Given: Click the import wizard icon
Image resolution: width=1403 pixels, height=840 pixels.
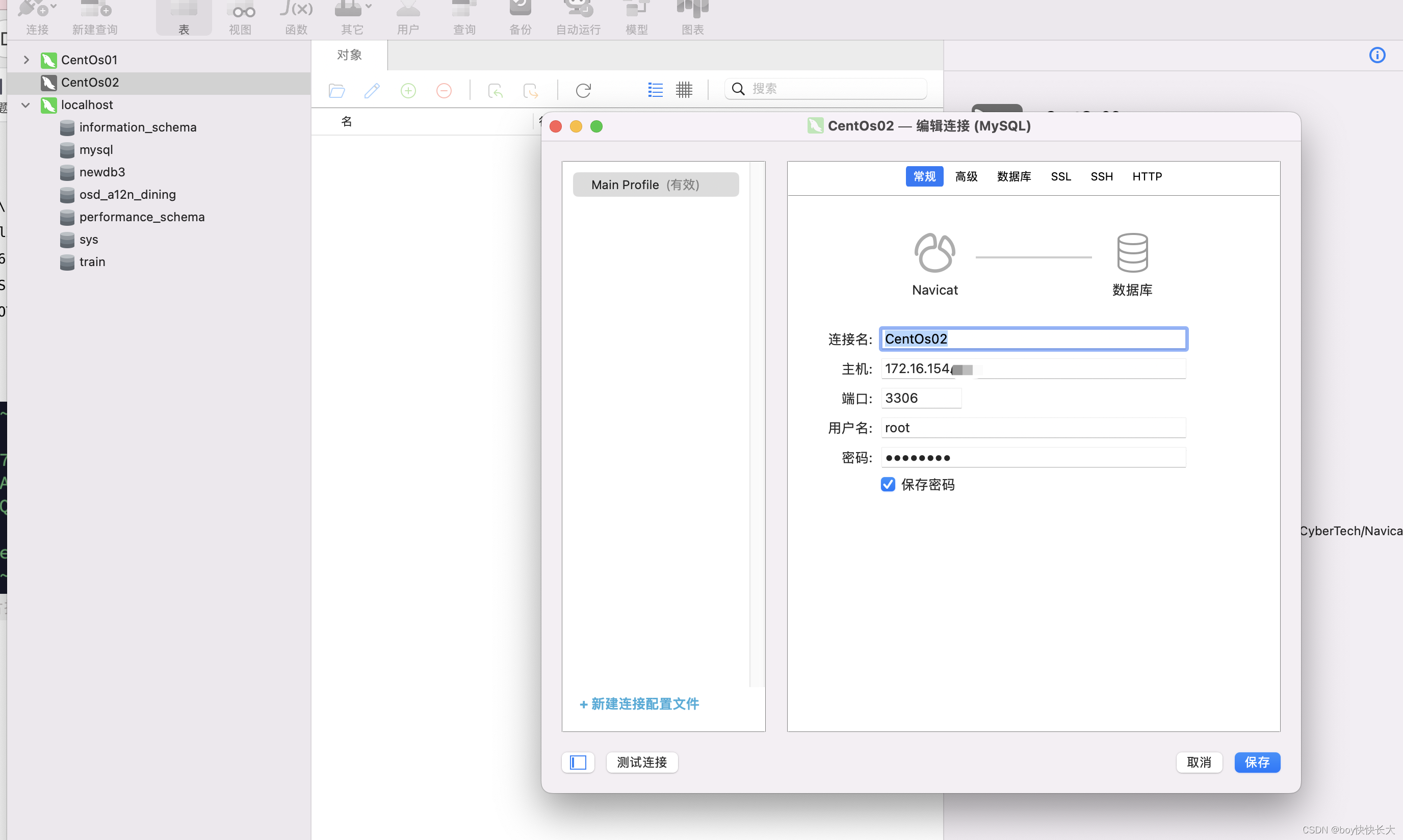Looking at the screenshot, I should click(496, 90).
